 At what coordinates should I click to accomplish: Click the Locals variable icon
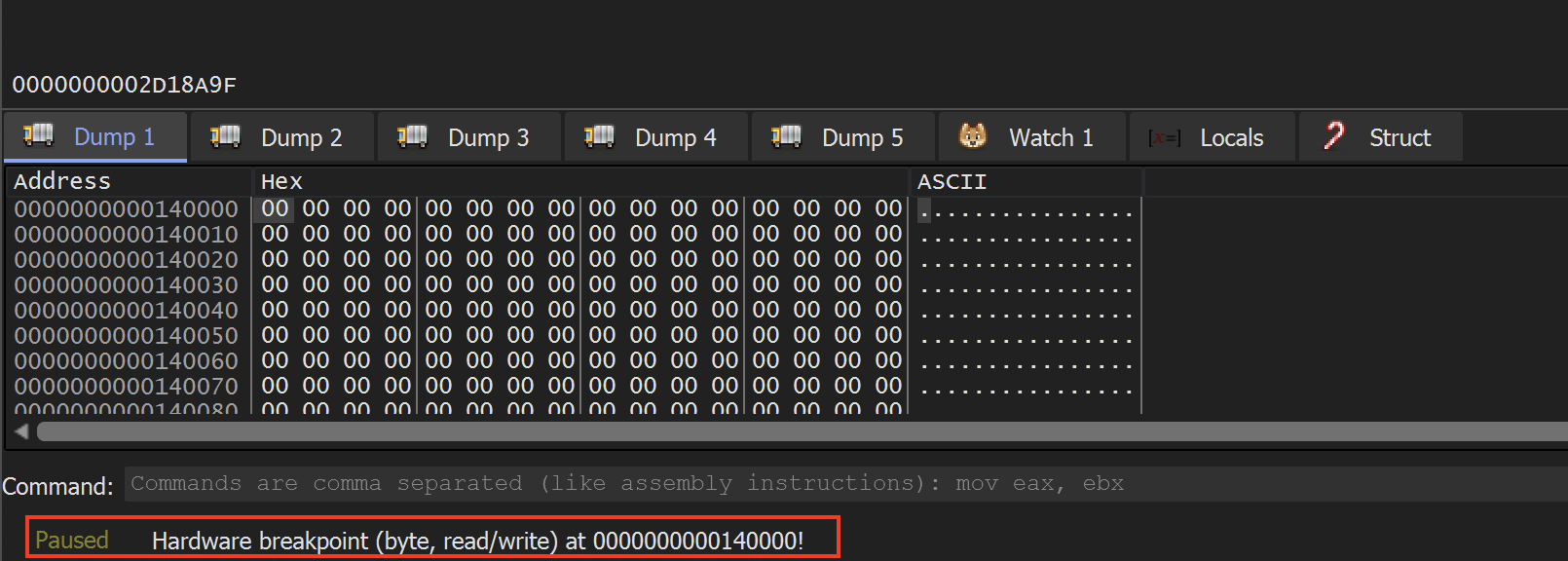(x=1165, y=138)
